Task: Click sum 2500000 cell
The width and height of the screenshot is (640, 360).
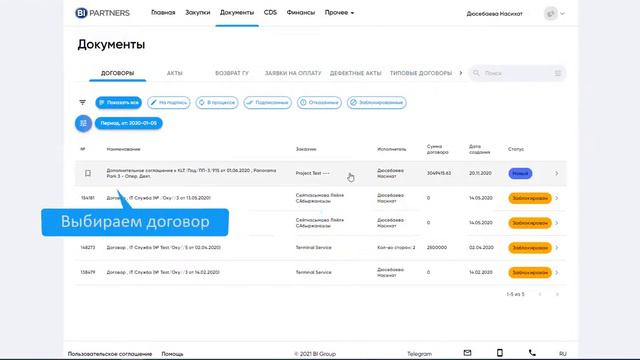Action: click(x=437, y=248)
